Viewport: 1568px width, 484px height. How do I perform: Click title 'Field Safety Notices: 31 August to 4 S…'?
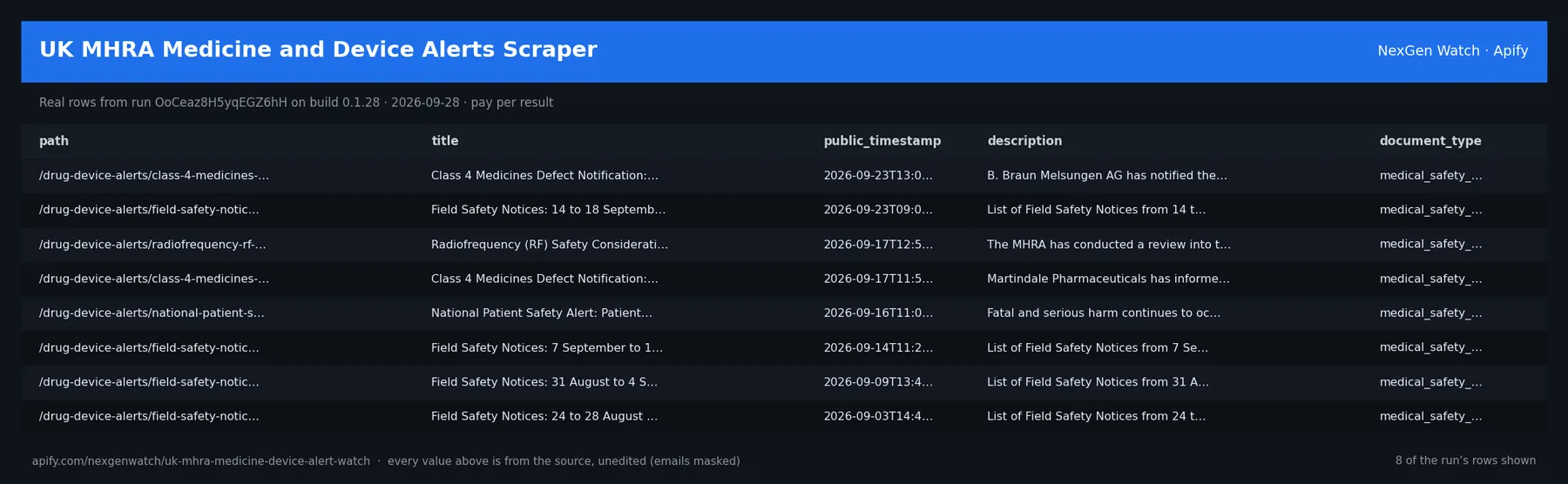544,382
